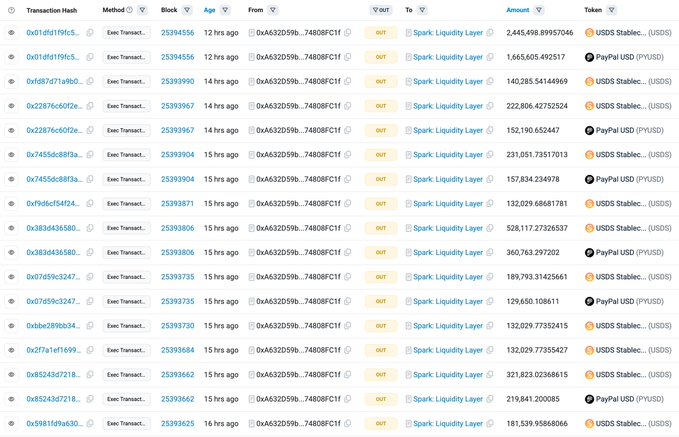Open block 25393990
Viewport: 679px width, 437px height.
(178, 81)
